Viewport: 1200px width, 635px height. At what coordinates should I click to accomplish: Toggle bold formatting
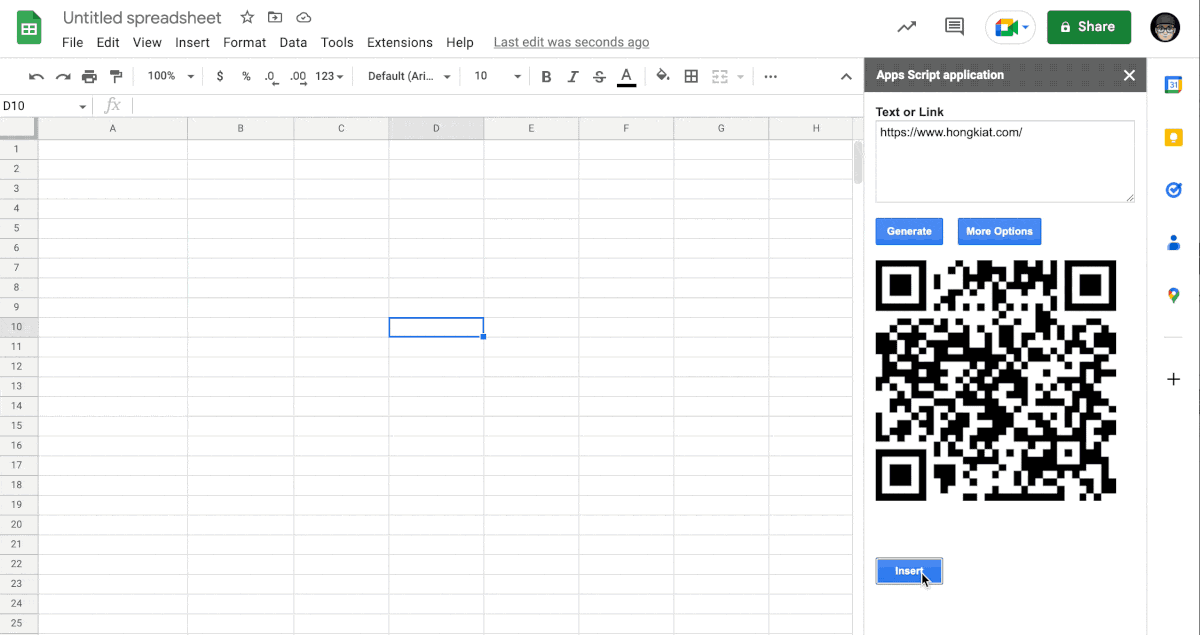(x=546, y=76)
